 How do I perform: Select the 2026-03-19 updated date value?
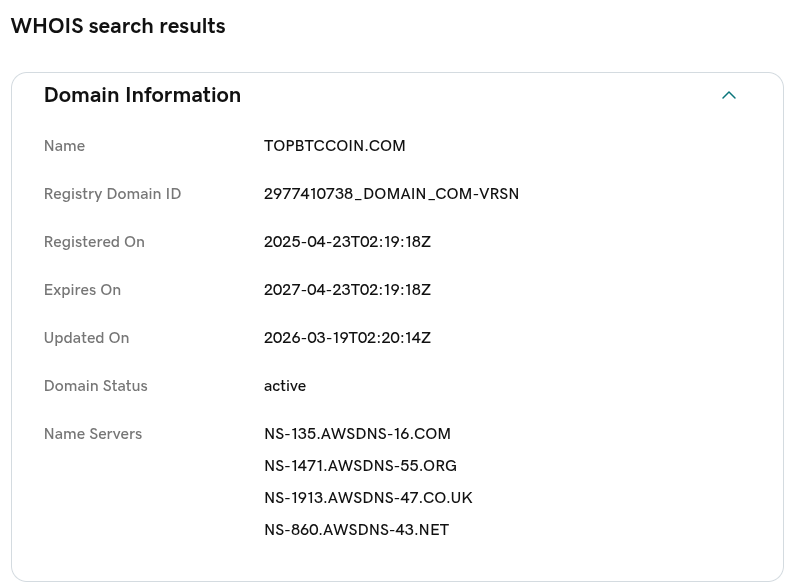[x=347, y=338]
